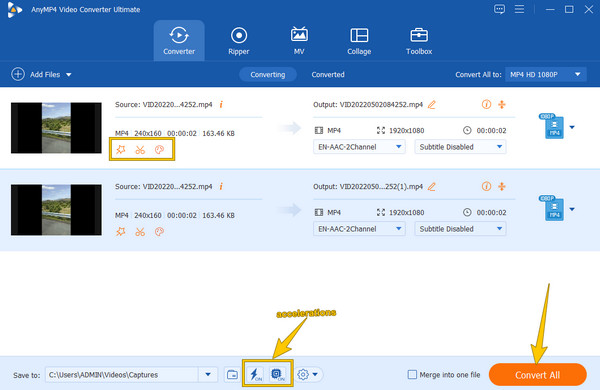The image size is (600, 390).
Task: Switch to the Ripper tab
Action: pyautogui.click(x=239, y=41)
